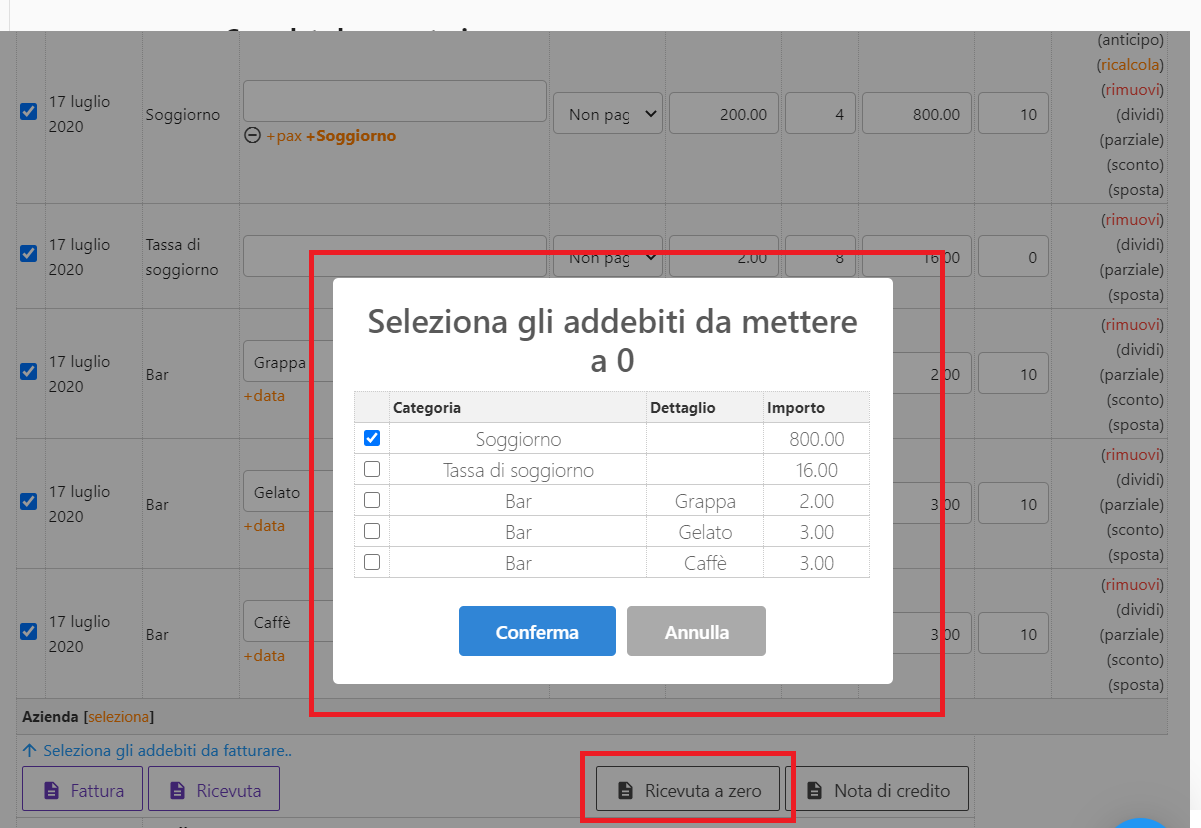Open the Soggiorno row payment status dropdown
Viewport: 1201px width, 828px height.
[608, 114]
